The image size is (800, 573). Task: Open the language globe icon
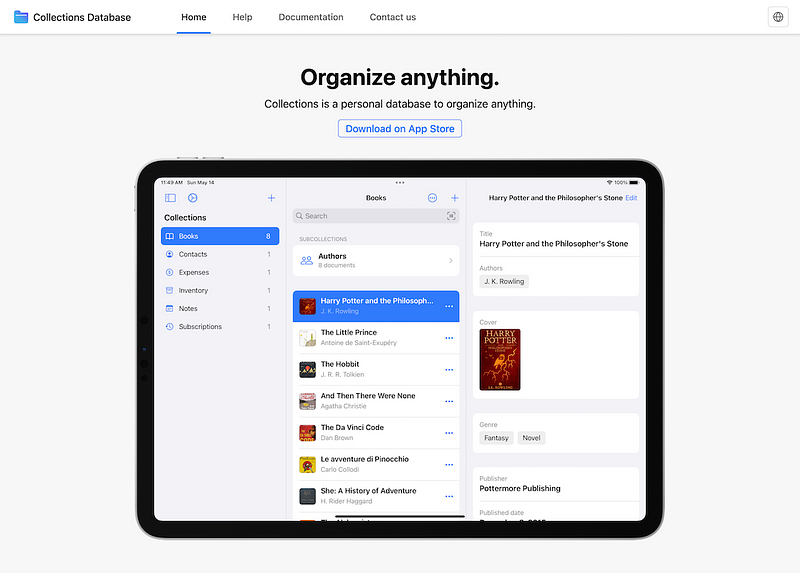coord(778,17)
